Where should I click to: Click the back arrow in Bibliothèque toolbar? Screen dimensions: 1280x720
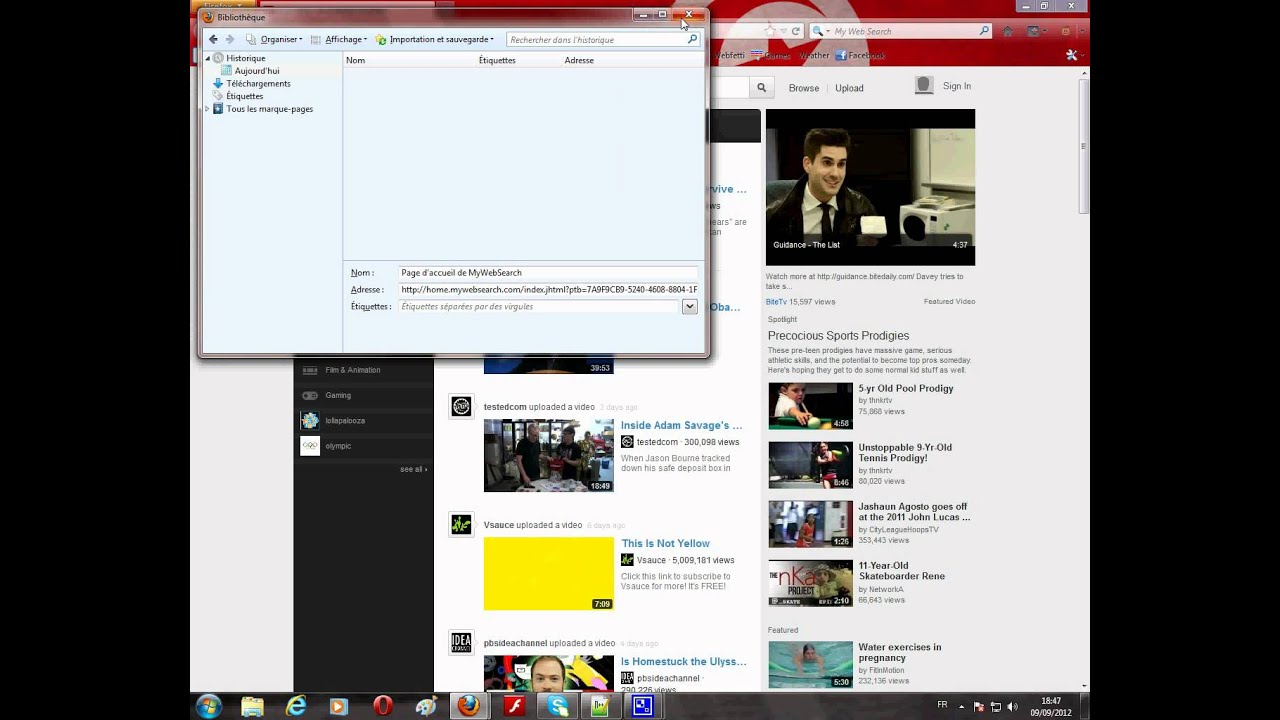213,39
